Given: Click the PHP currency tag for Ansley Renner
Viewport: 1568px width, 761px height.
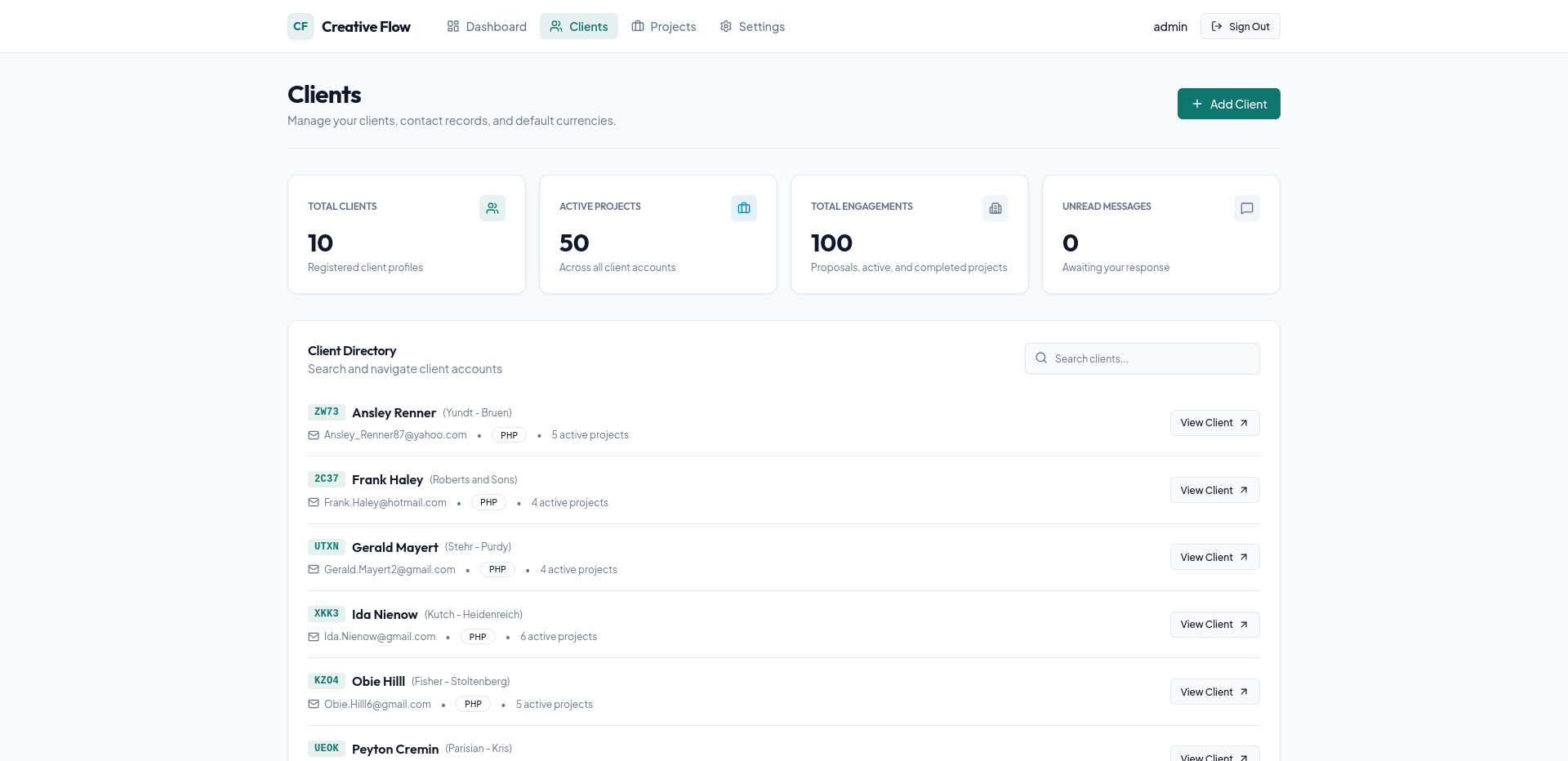Looking at the screenshot, I should (509, 435).
